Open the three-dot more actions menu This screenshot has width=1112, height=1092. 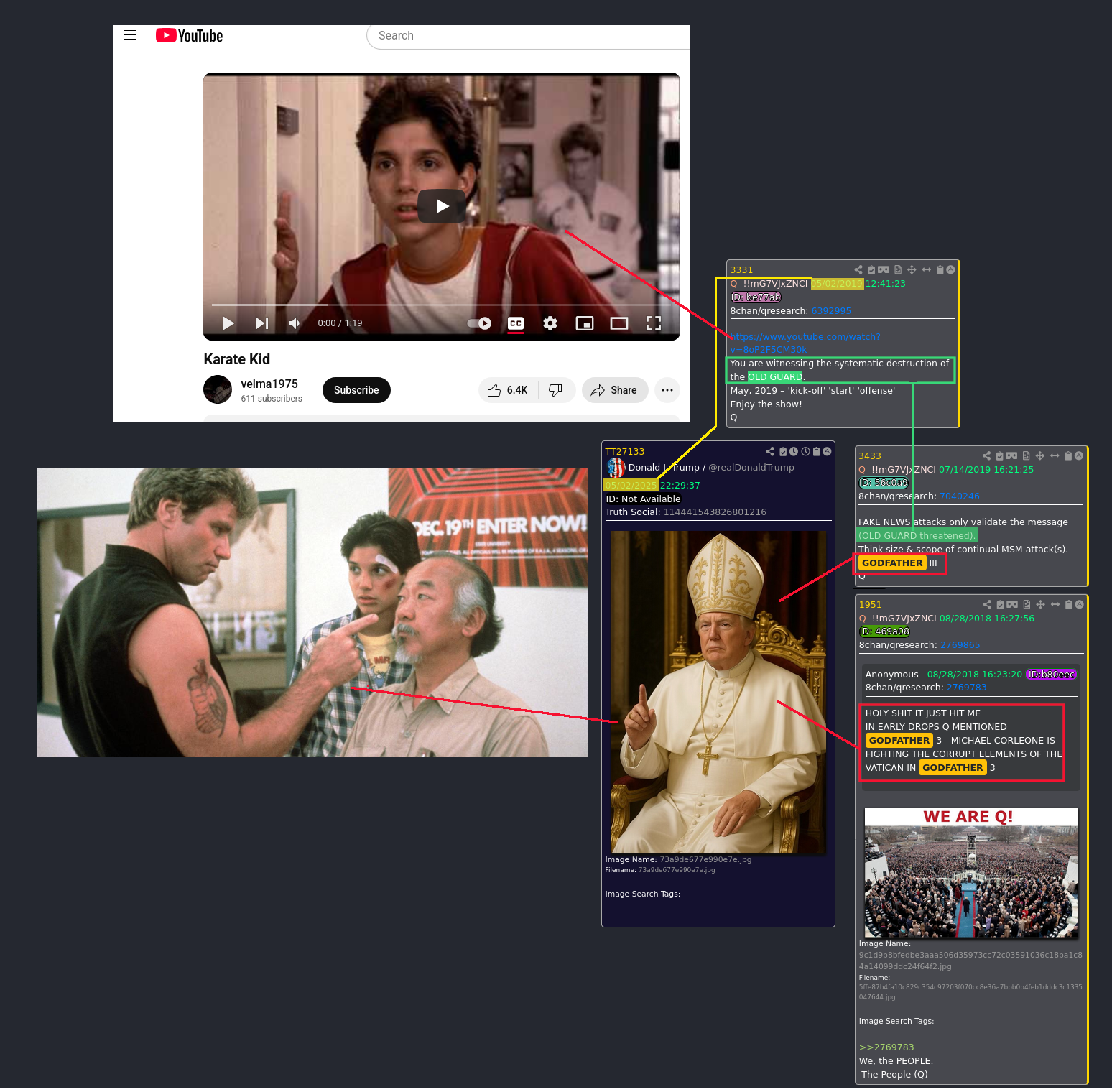[667, 390]
